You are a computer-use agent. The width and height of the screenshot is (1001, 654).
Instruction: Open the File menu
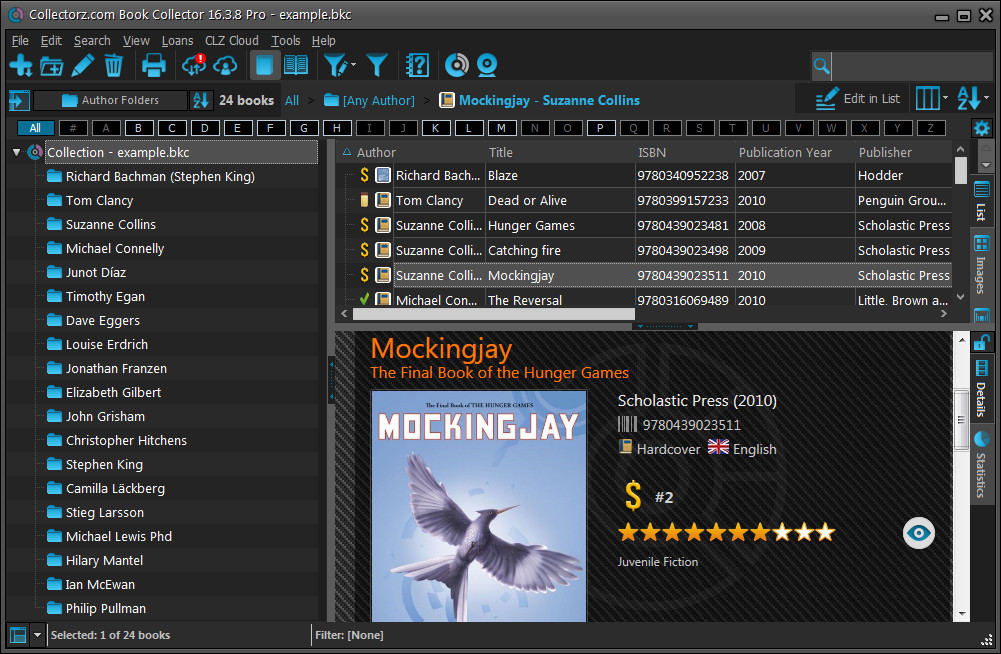(x=20, y=41)
